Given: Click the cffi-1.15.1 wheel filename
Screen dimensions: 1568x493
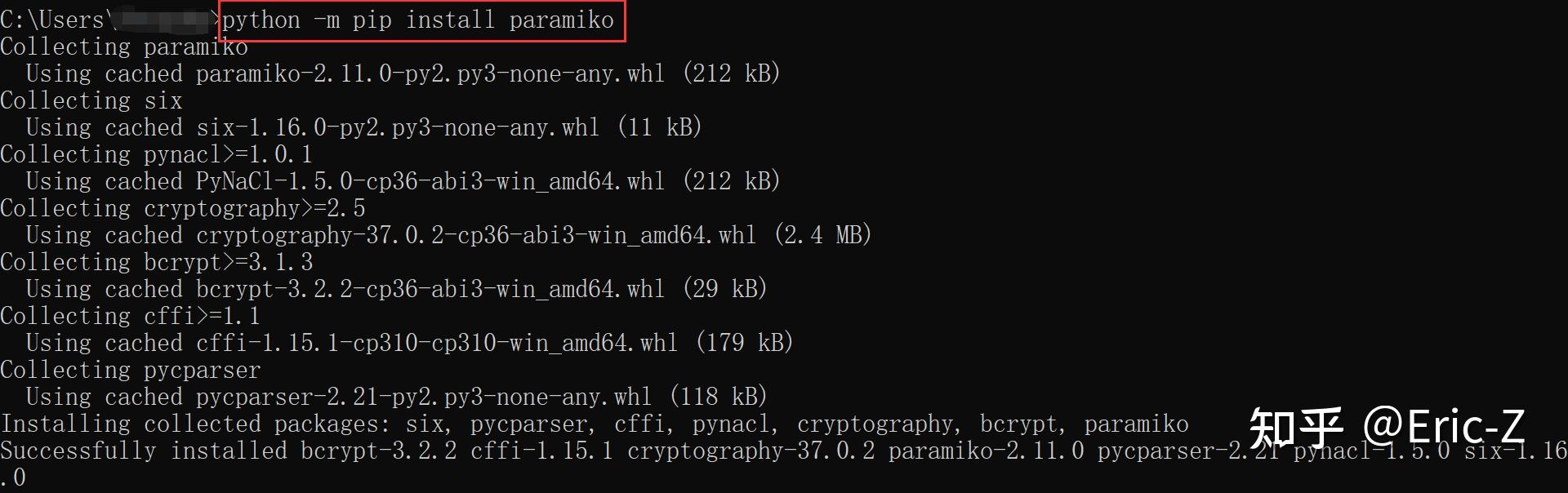Looking at the screenshot, I should tap(437, 344).
